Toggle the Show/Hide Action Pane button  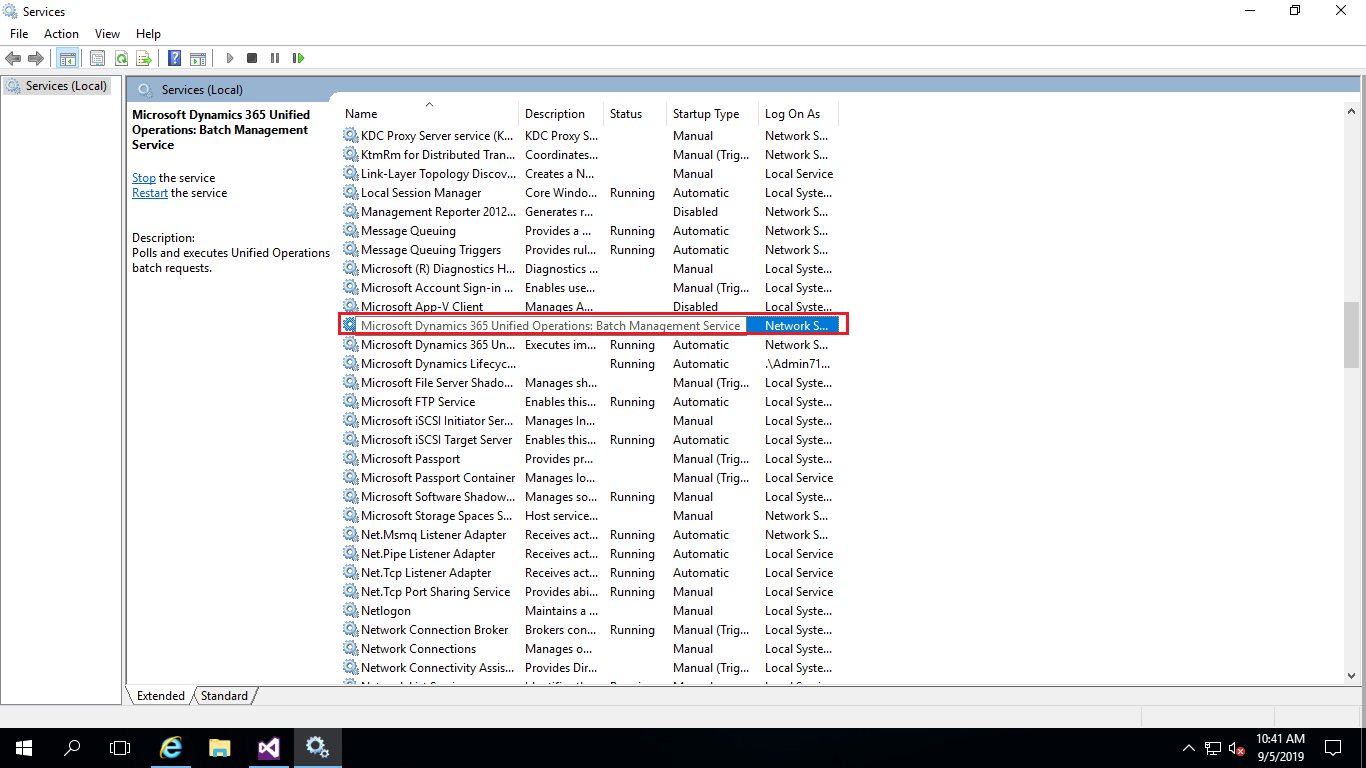198,58
